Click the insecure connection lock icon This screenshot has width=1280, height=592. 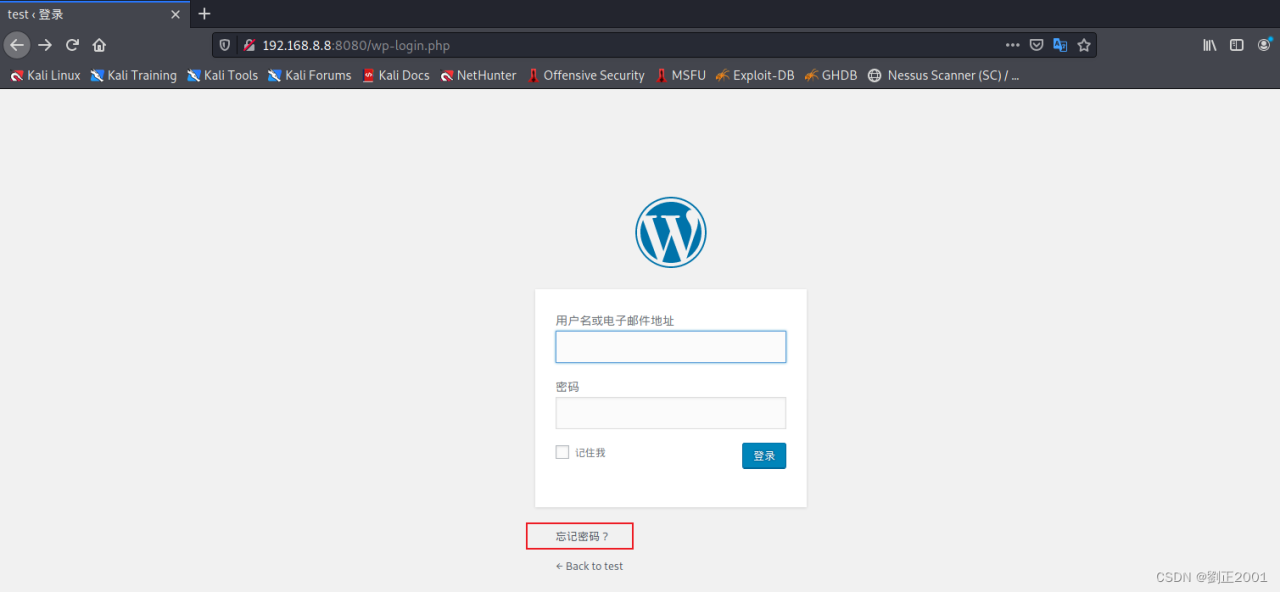click(249, 45)
